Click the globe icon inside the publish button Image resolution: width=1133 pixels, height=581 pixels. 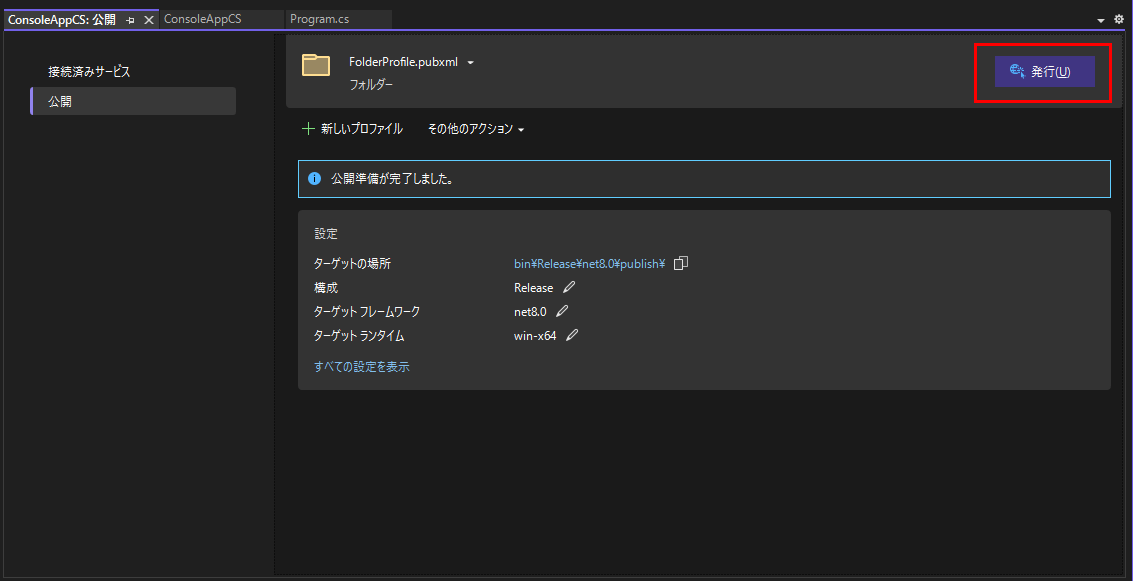coord(1016,71)
